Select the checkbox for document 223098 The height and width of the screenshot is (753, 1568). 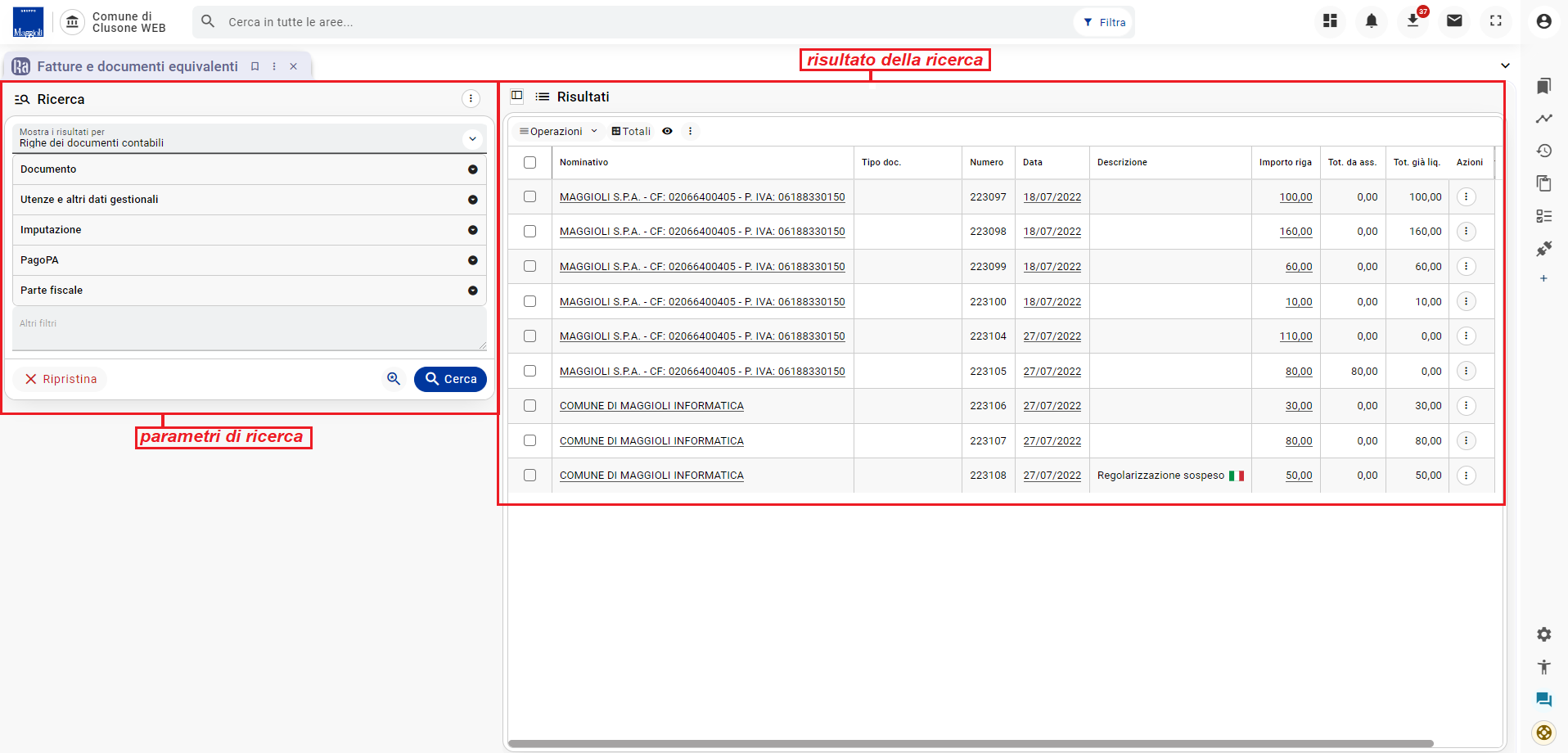(530, 232)
